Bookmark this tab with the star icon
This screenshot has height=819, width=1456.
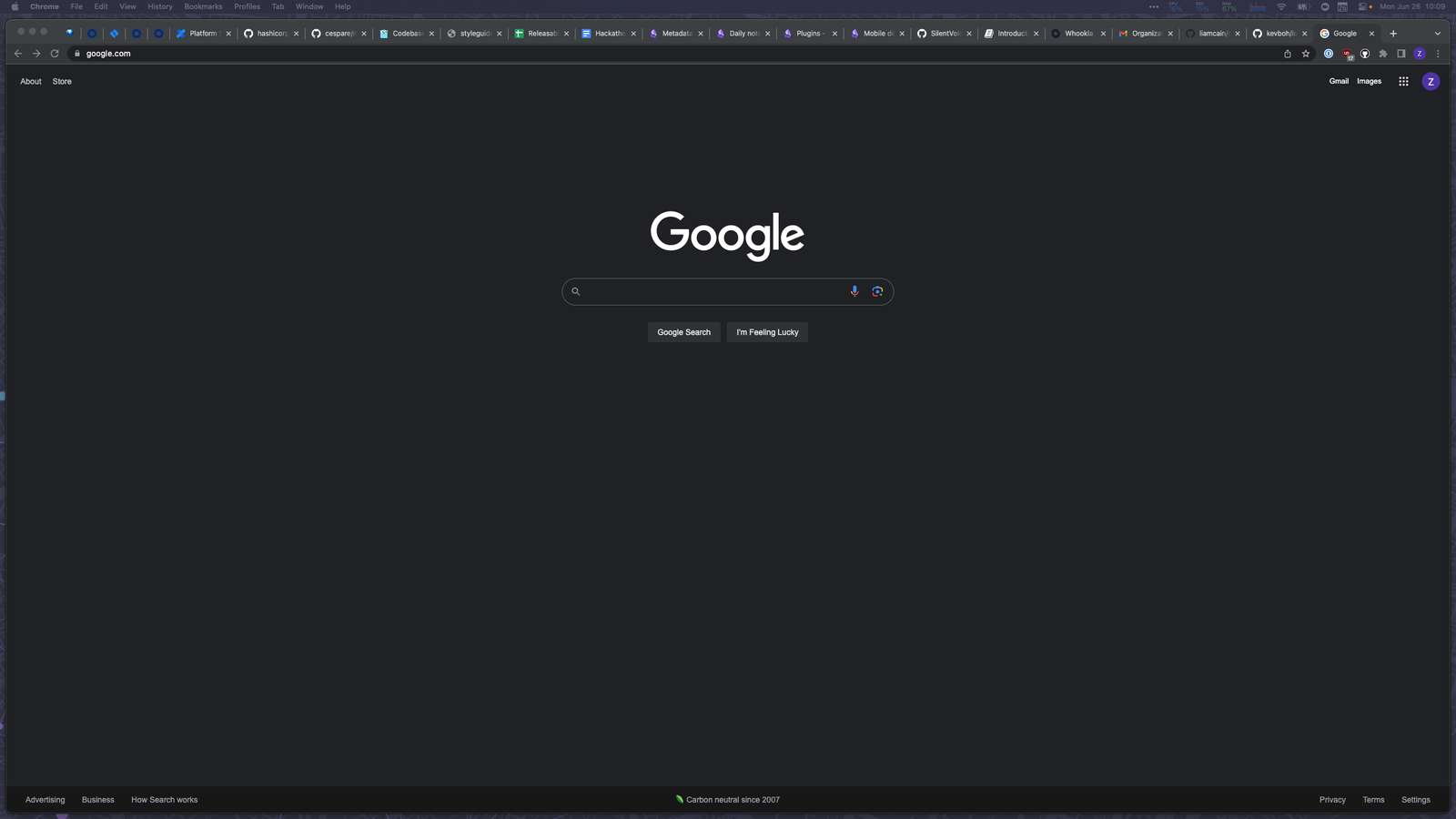tap(1306, 54)
